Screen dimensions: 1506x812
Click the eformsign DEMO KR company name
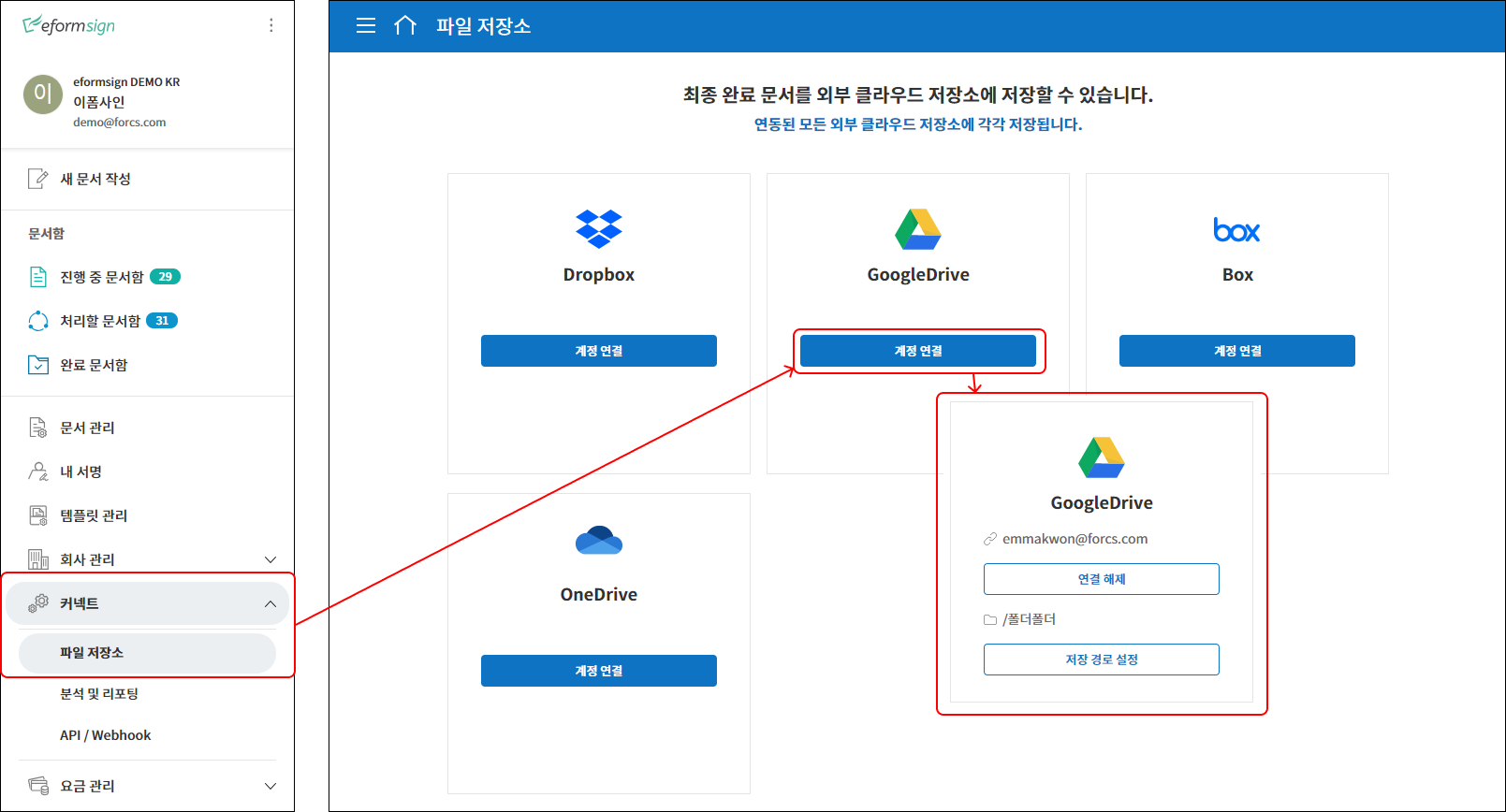(126, 82)
